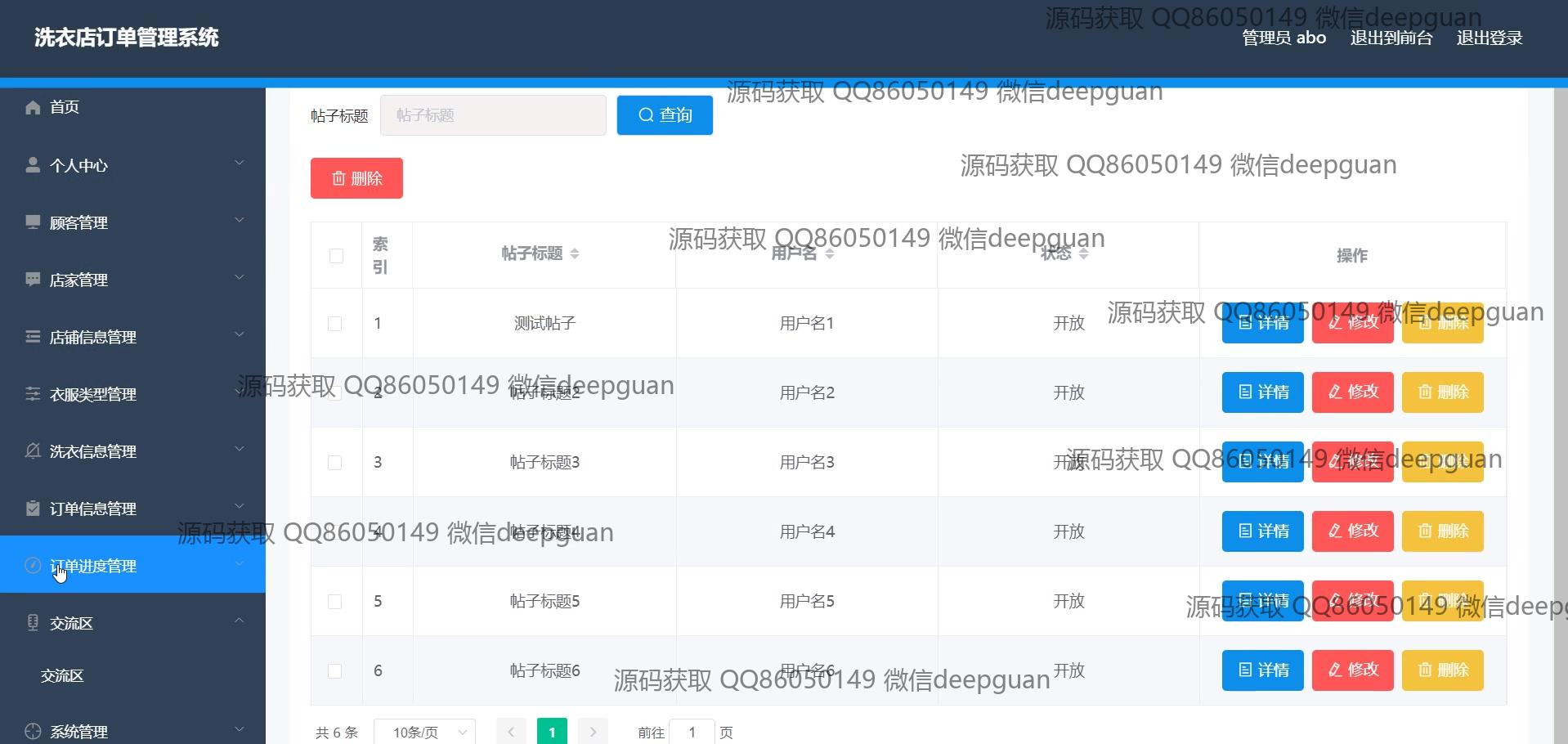Sort 用户名 column using sort arrows
1568x744 pixels.
pyautogui.click(x=830, y=254)
